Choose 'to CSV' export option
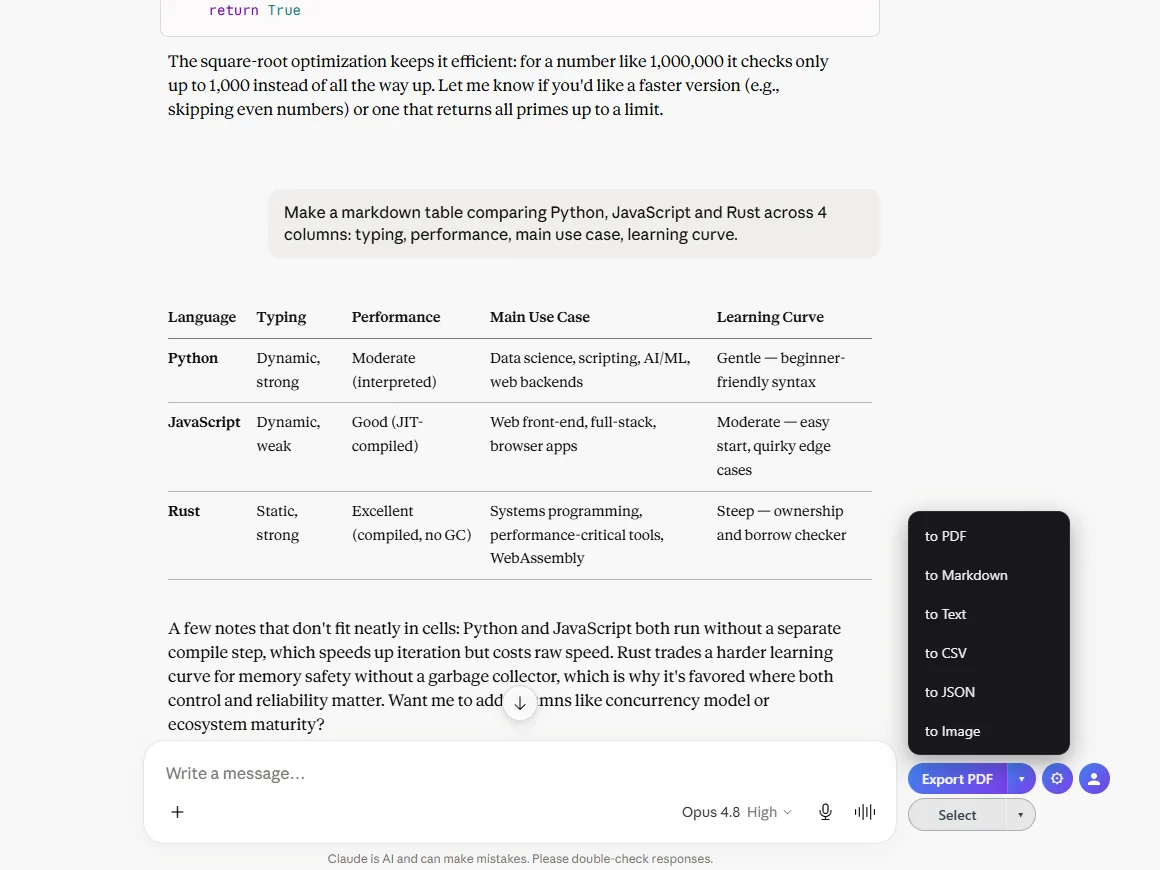This screenshot has height=870, width=1160. tap(988, 653)
